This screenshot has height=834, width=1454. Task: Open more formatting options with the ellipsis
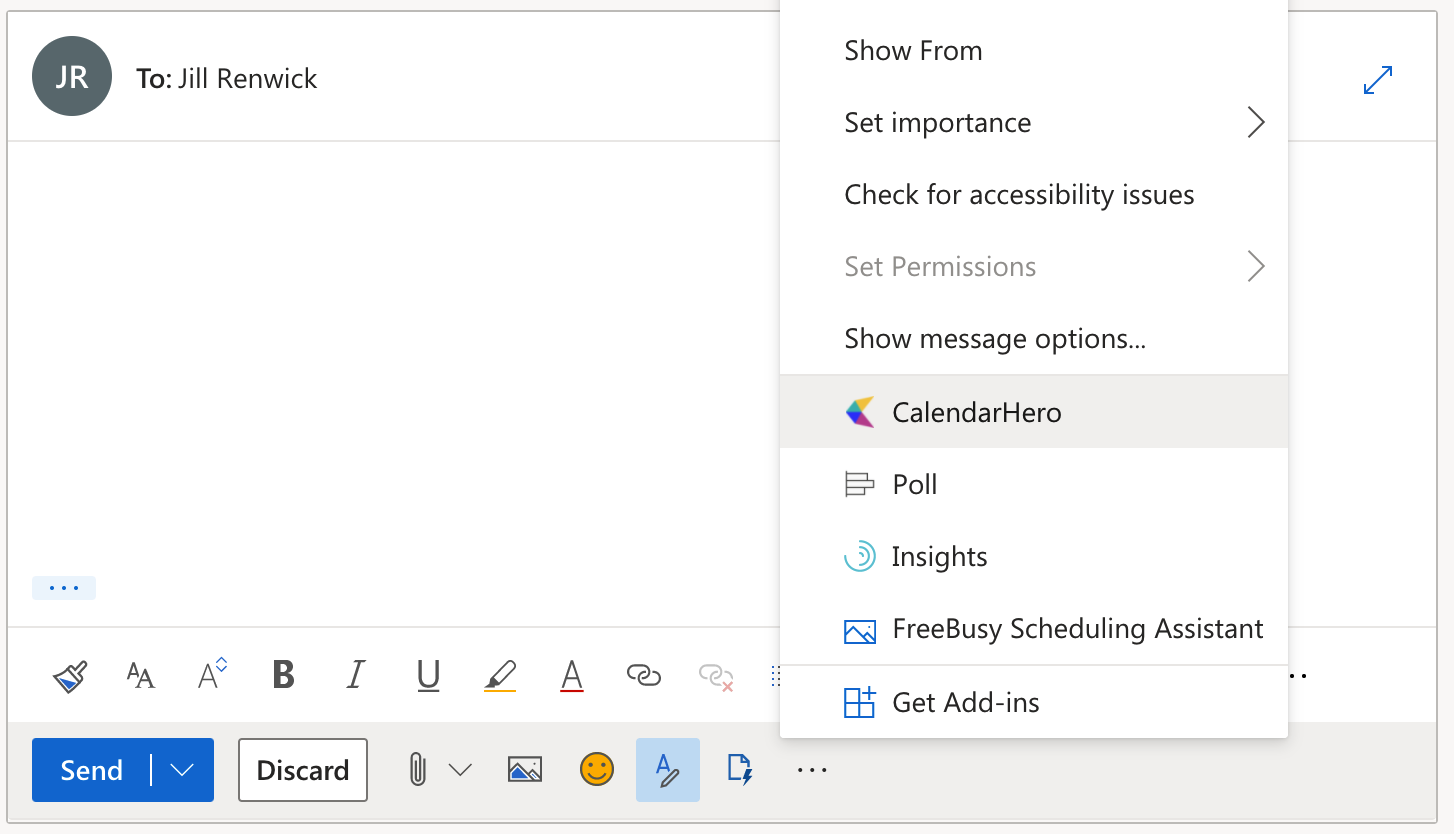coord(1295,675)
